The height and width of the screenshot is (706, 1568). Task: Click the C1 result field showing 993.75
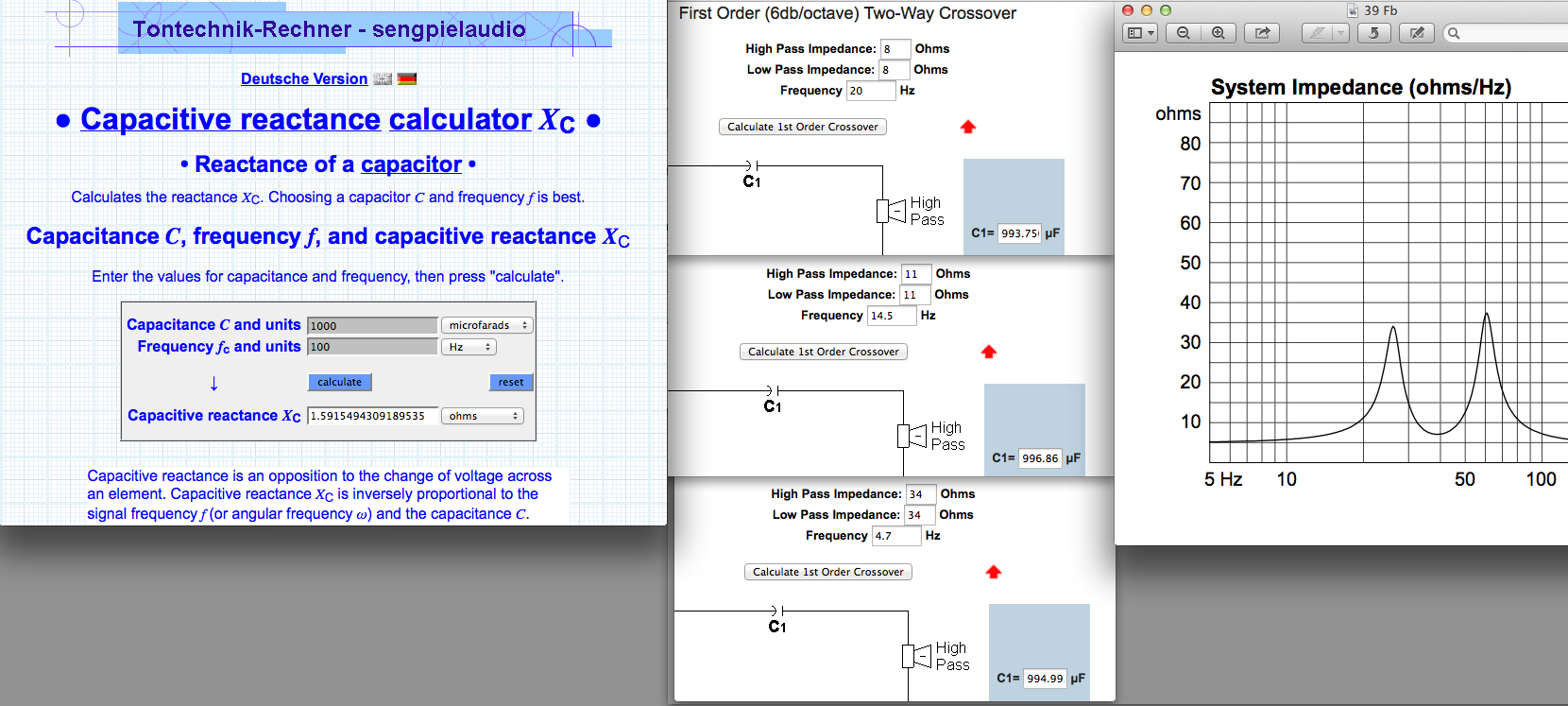point(1019,233)
